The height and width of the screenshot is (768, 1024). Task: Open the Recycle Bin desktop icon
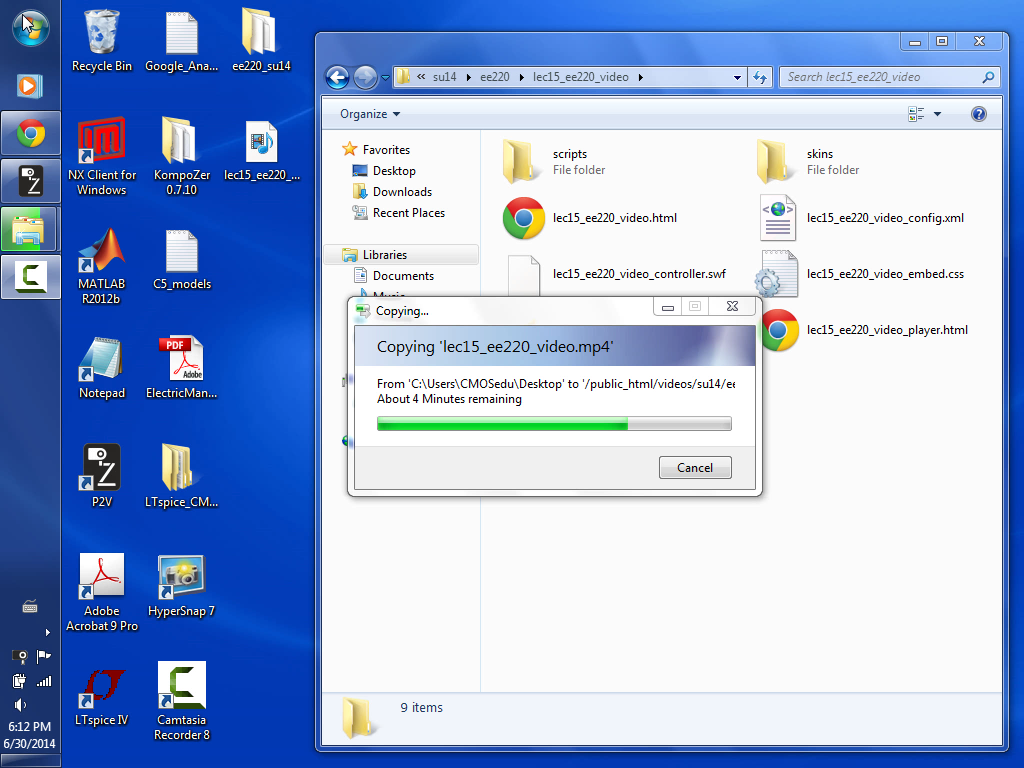pyautogui.click(x=101, y=41)
